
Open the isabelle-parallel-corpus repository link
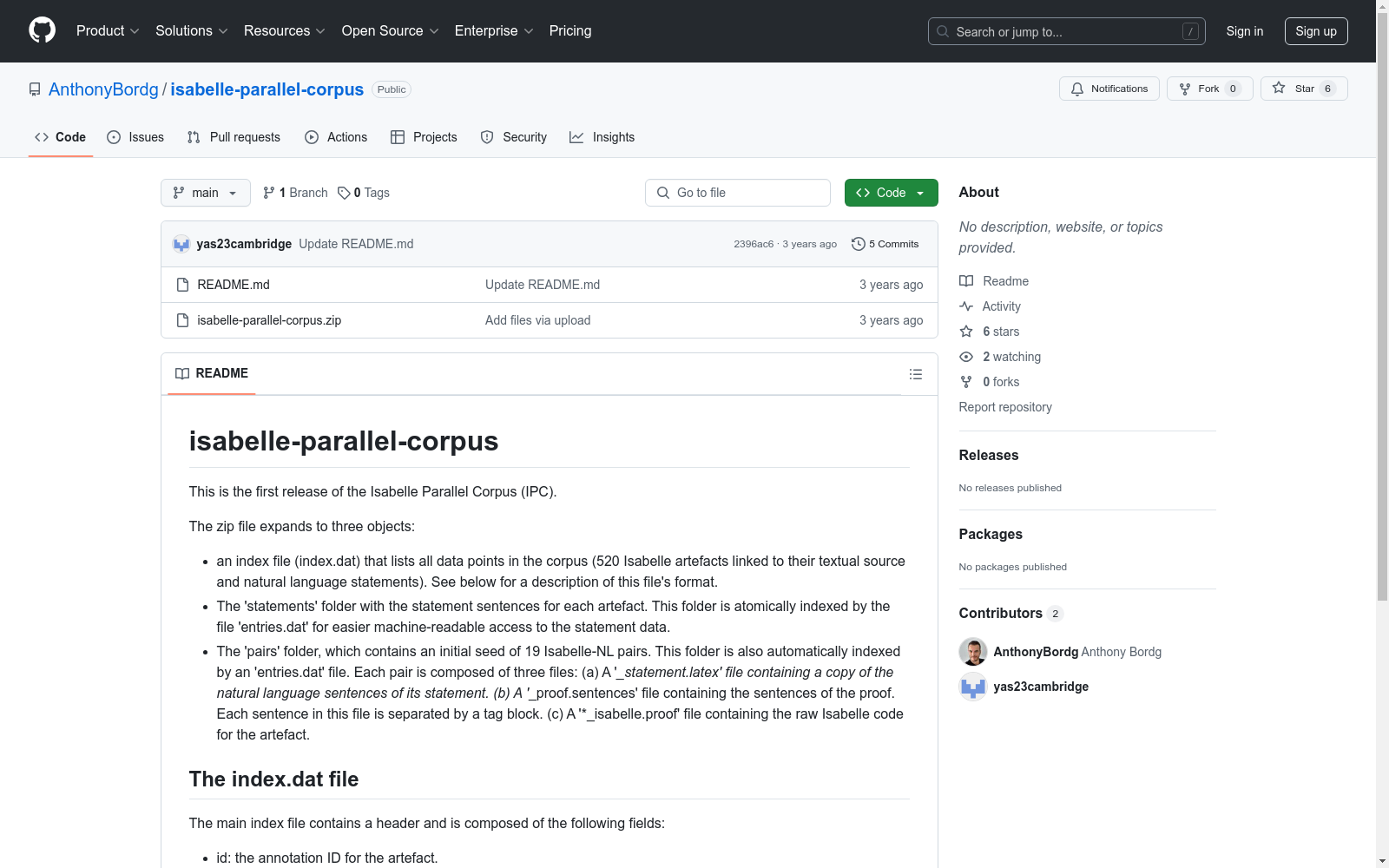click(x=267, y=89)
